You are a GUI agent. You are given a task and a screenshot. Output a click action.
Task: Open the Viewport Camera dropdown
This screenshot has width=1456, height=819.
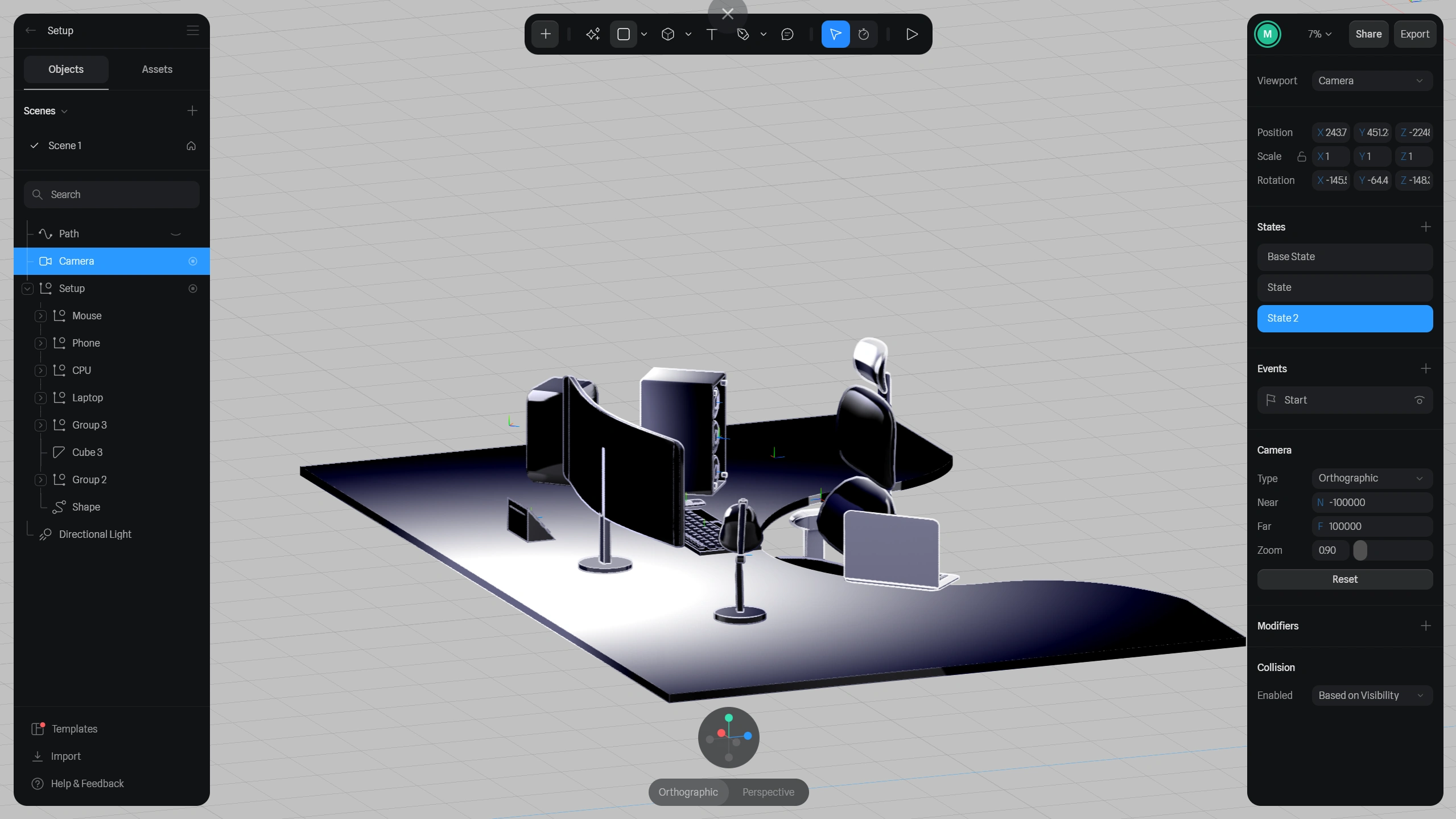pyautogui.click(x=1372, y=81)
